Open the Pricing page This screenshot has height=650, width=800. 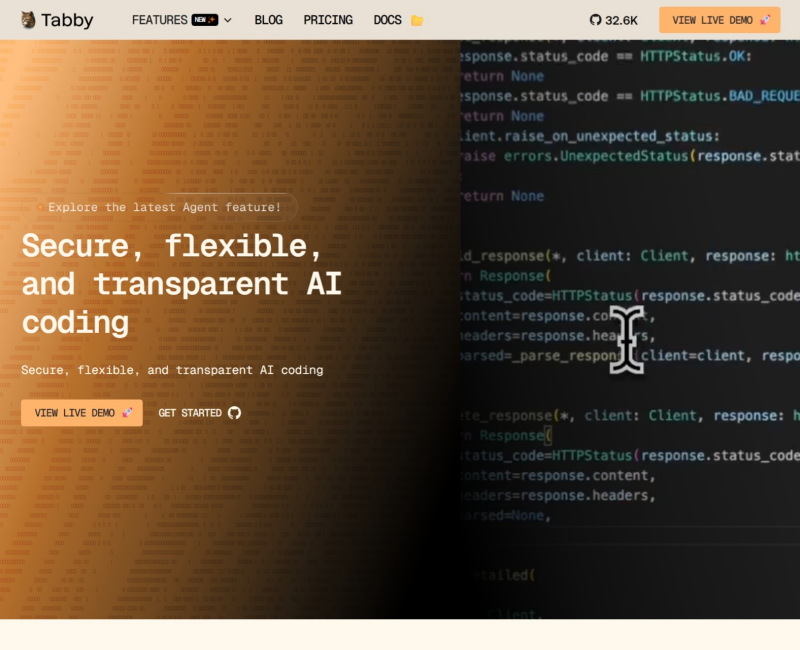coord(328,20)
